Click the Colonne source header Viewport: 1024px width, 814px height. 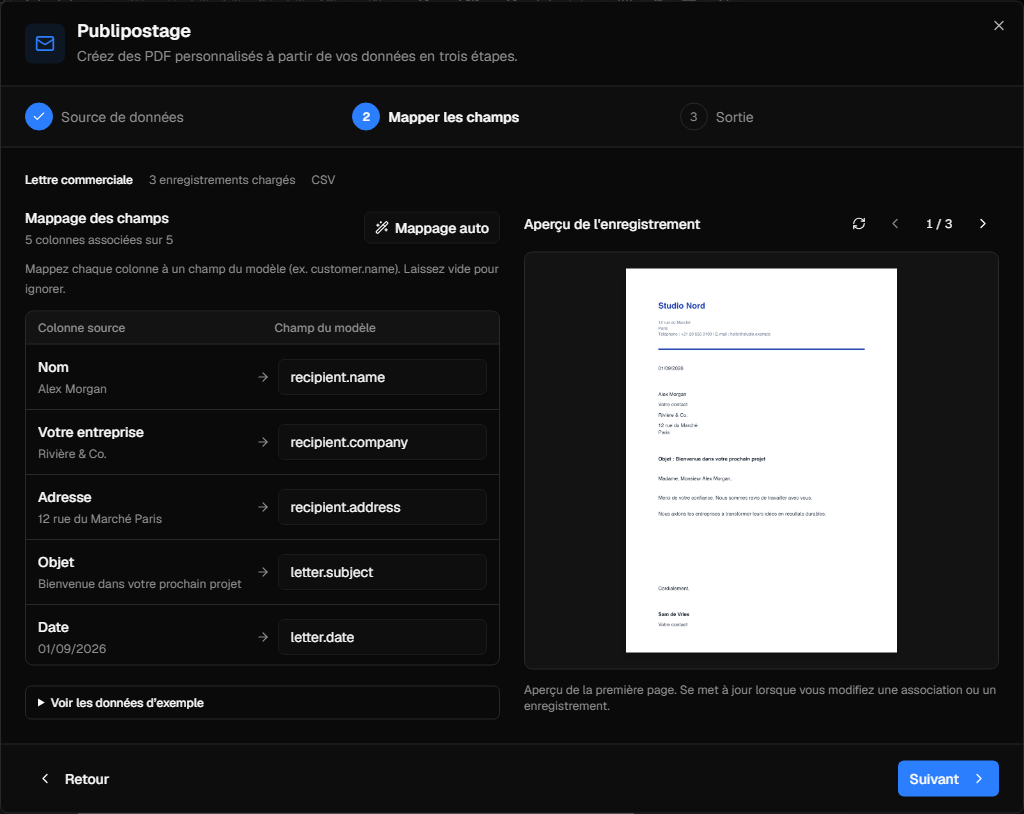click(82, 328)
